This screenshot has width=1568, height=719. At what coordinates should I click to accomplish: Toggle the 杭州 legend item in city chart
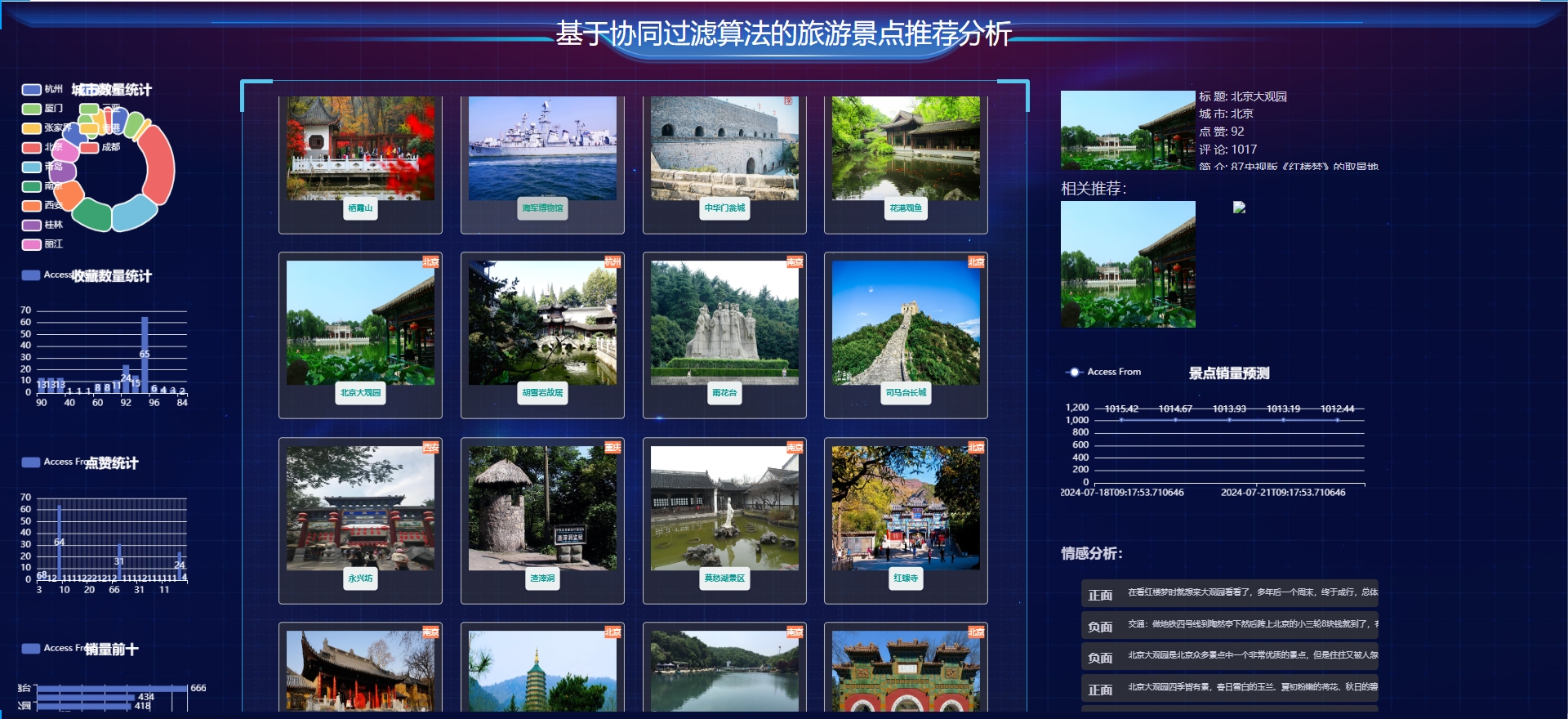pyautogui.click(x=42, y=89)
